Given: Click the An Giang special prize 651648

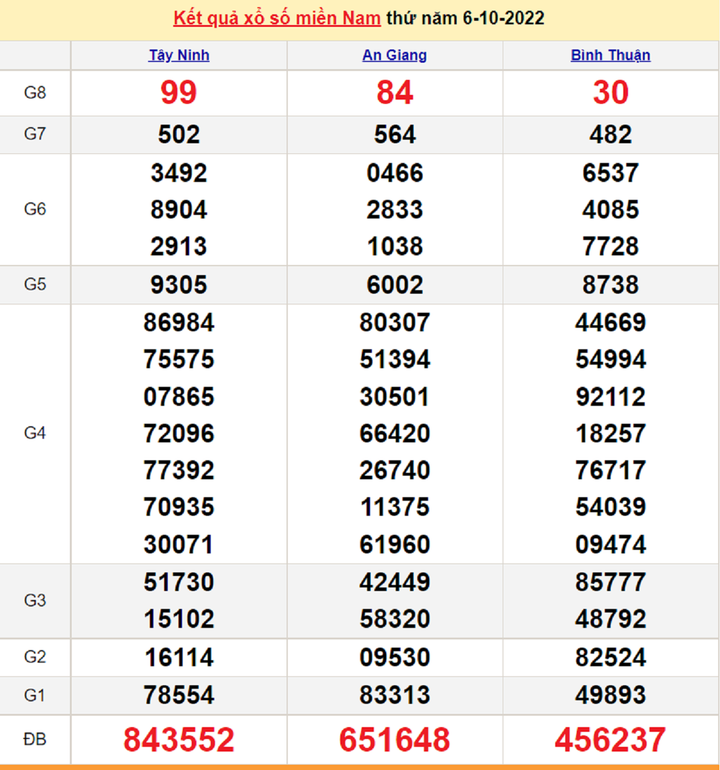Looking at the screenshot, I should [x=394, y=740].
